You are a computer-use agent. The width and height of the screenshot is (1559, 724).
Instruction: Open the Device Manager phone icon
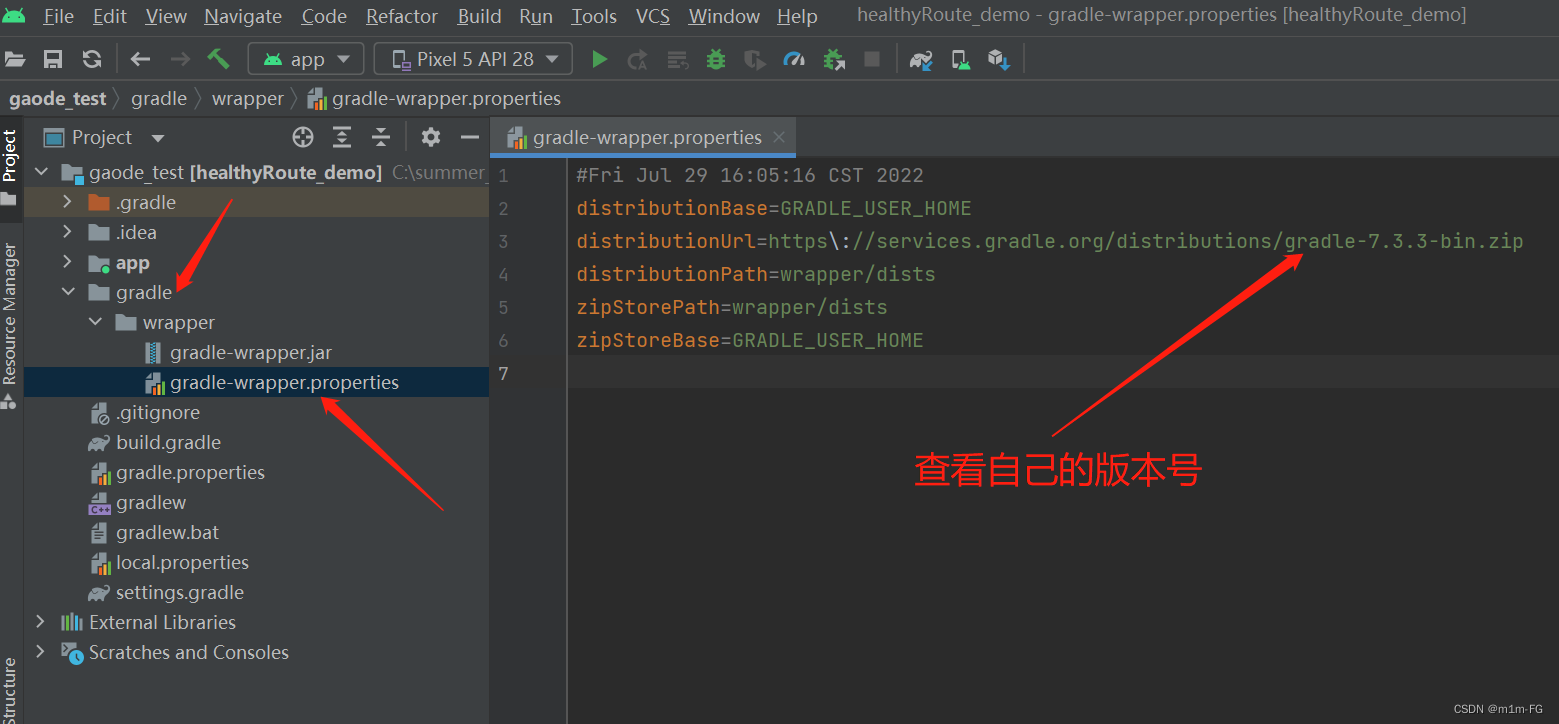(960, 59)
